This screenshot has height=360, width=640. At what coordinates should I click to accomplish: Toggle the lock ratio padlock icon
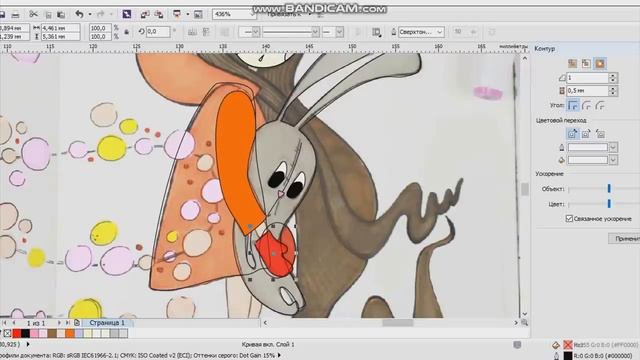coord(127,32)
